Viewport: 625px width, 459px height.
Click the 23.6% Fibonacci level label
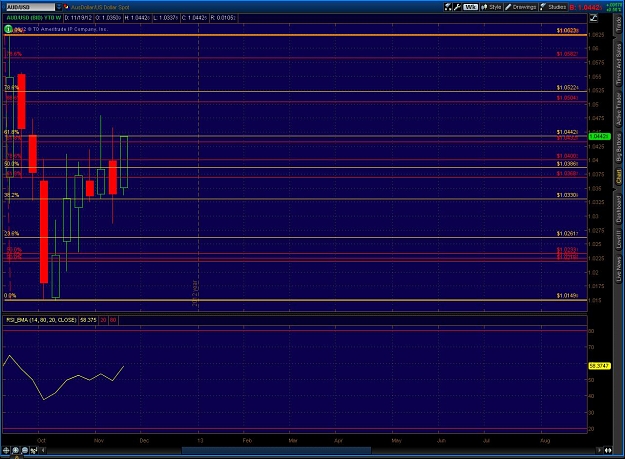(11, 233)
